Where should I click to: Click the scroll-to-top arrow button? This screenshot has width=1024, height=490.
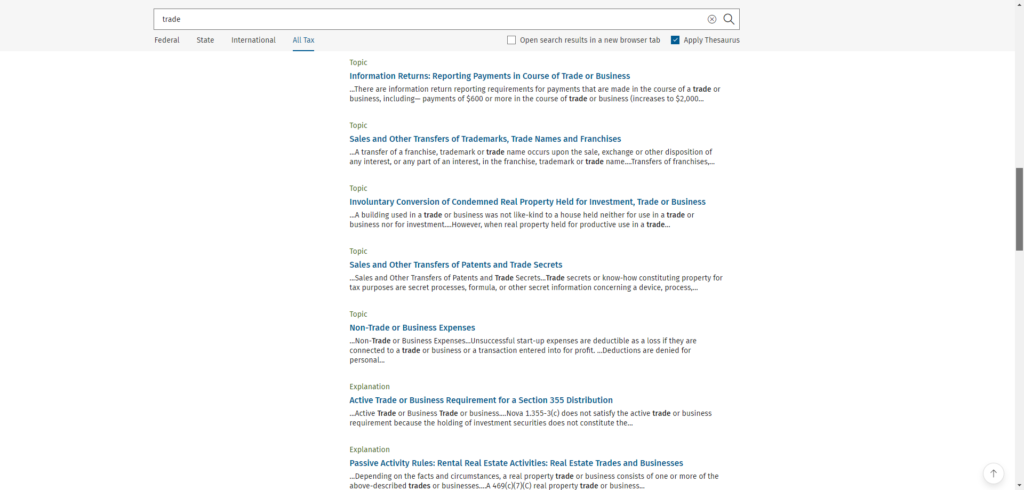992,473
